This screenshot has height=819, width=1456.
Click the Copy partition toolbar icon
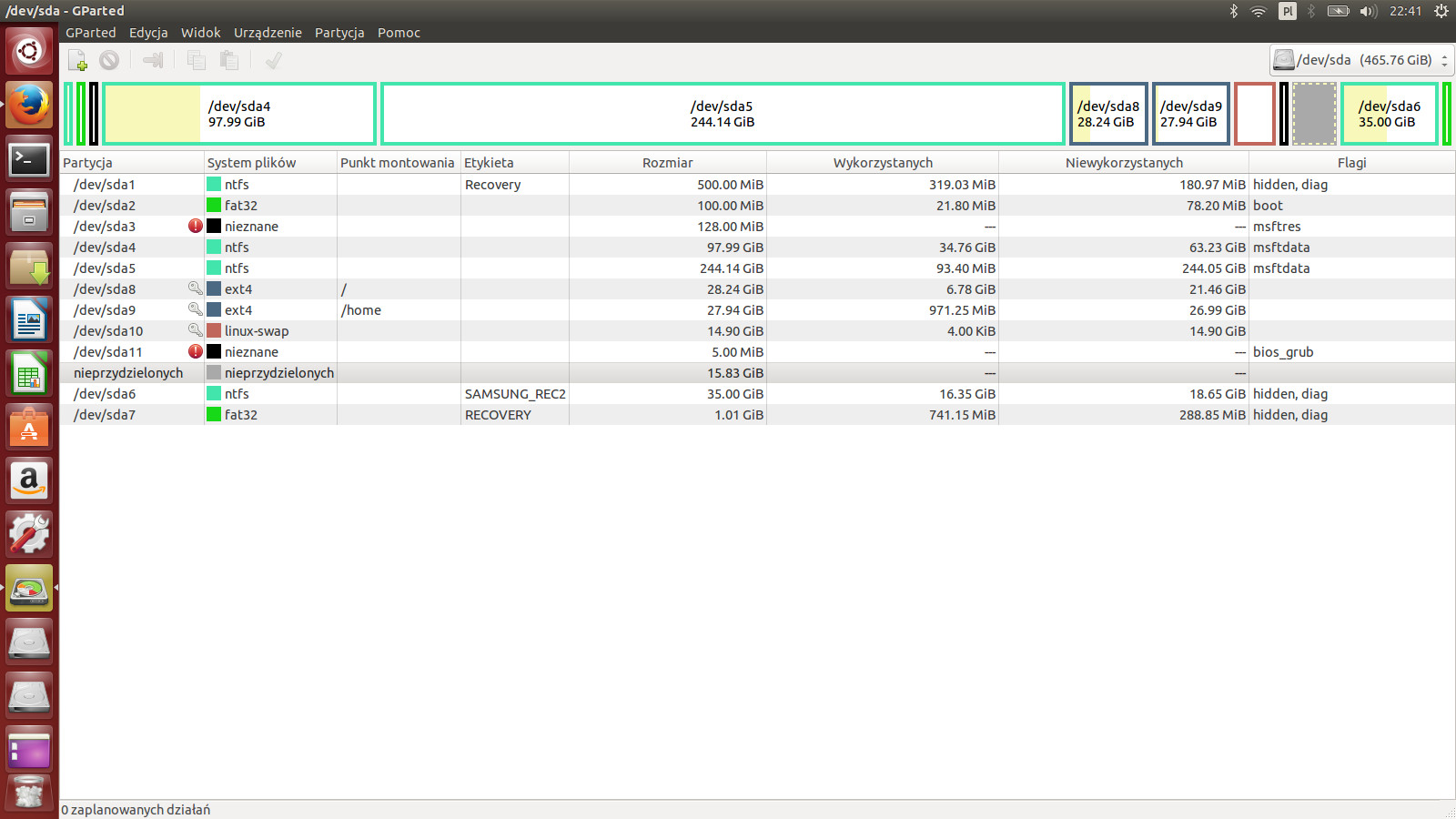196,60
